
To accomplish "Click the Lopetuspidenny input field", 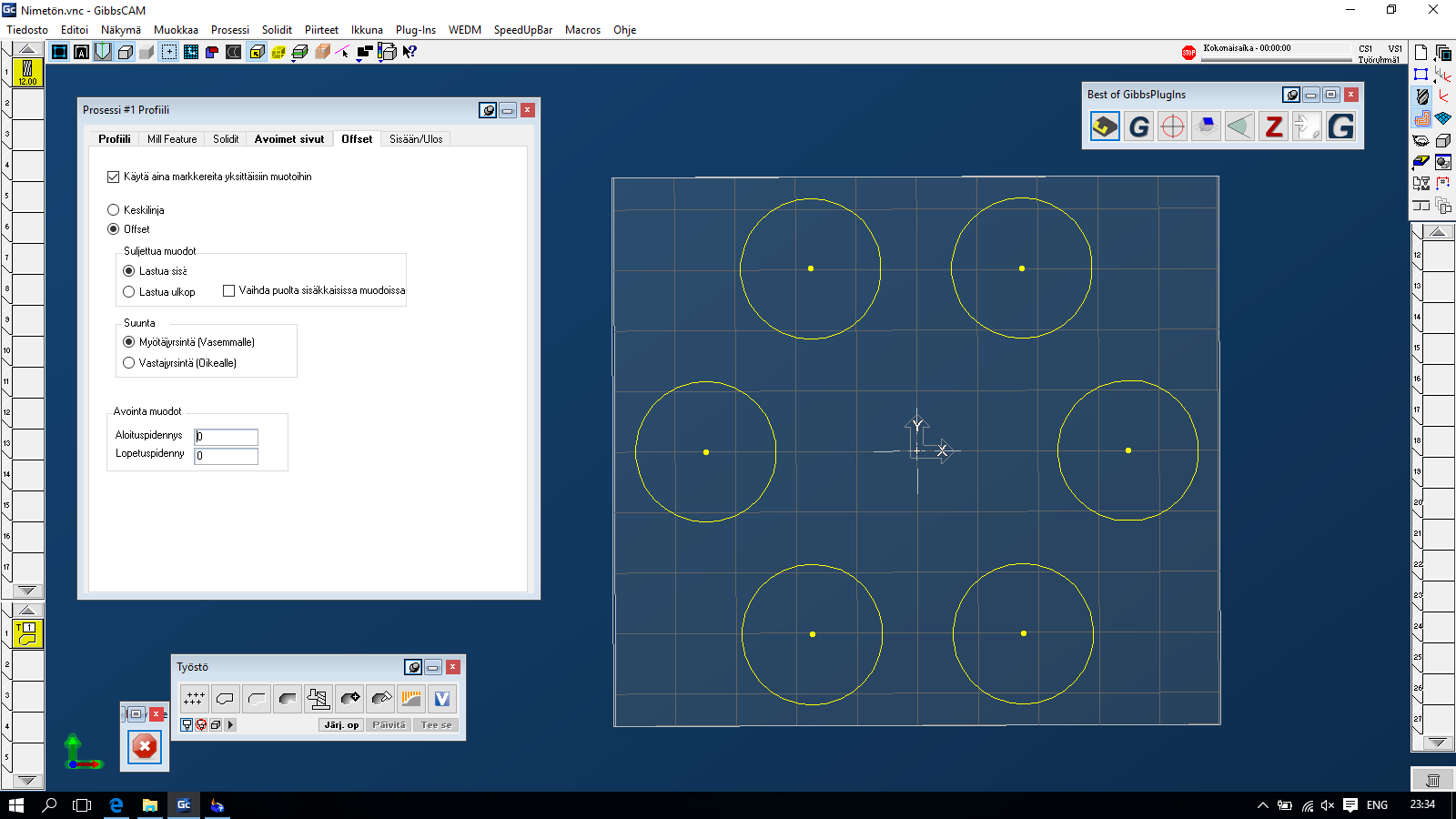I will (226, 456).
